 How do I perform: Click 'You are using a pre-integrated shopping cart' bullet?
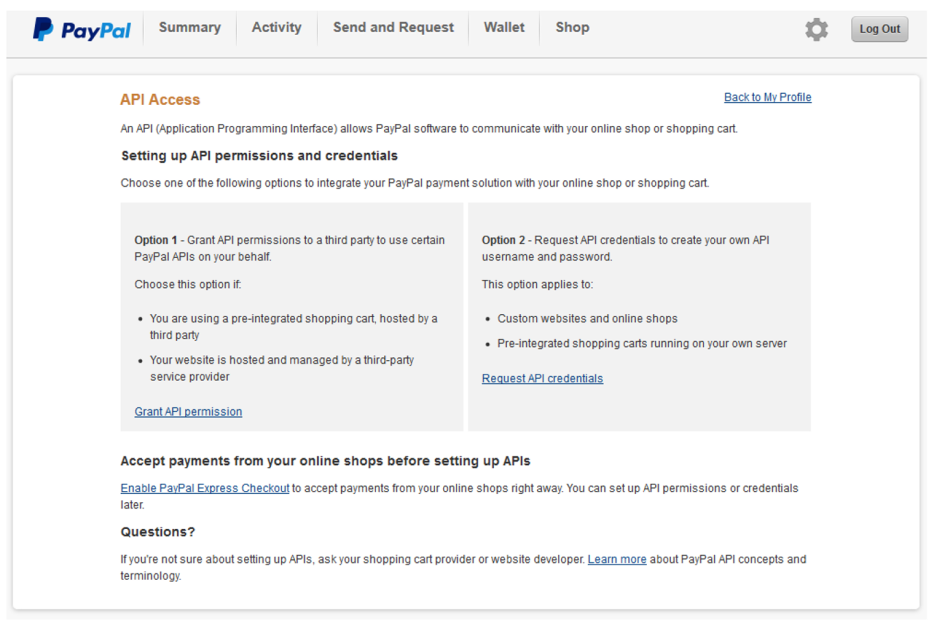pos(294,326)
